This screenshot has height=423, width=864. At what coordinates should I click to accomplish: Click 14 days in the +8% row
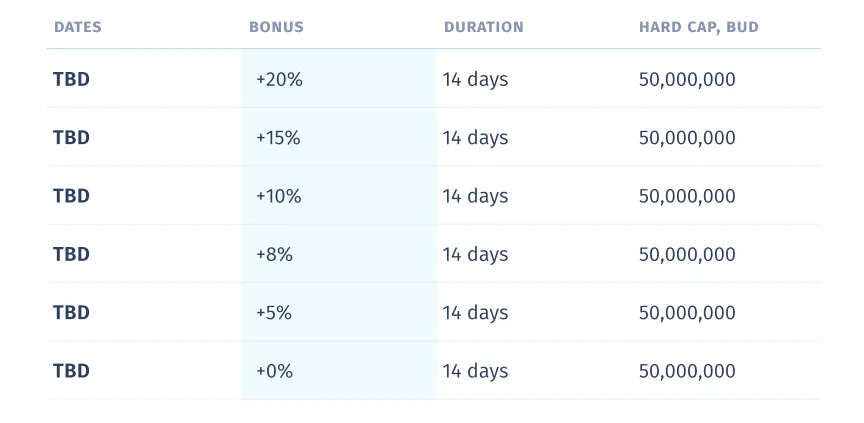tap(476, 254)
